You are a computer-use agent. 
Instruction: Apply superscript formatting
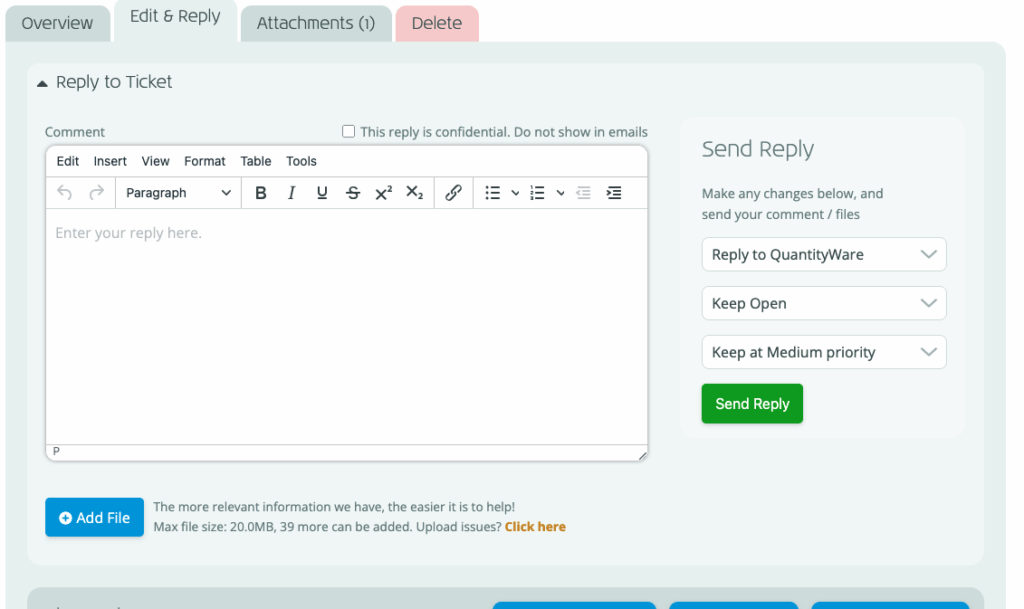pyautogui.click(x=383, y=193)
